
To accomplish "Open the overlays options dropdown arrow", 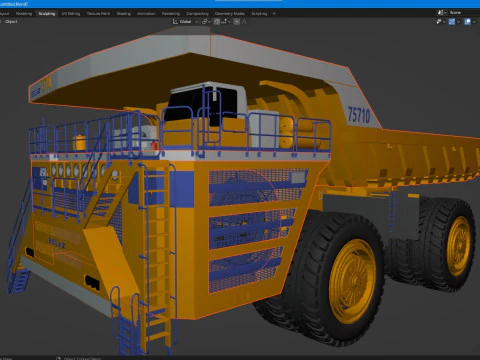I will pyautogui.click(x=474, y=22).
